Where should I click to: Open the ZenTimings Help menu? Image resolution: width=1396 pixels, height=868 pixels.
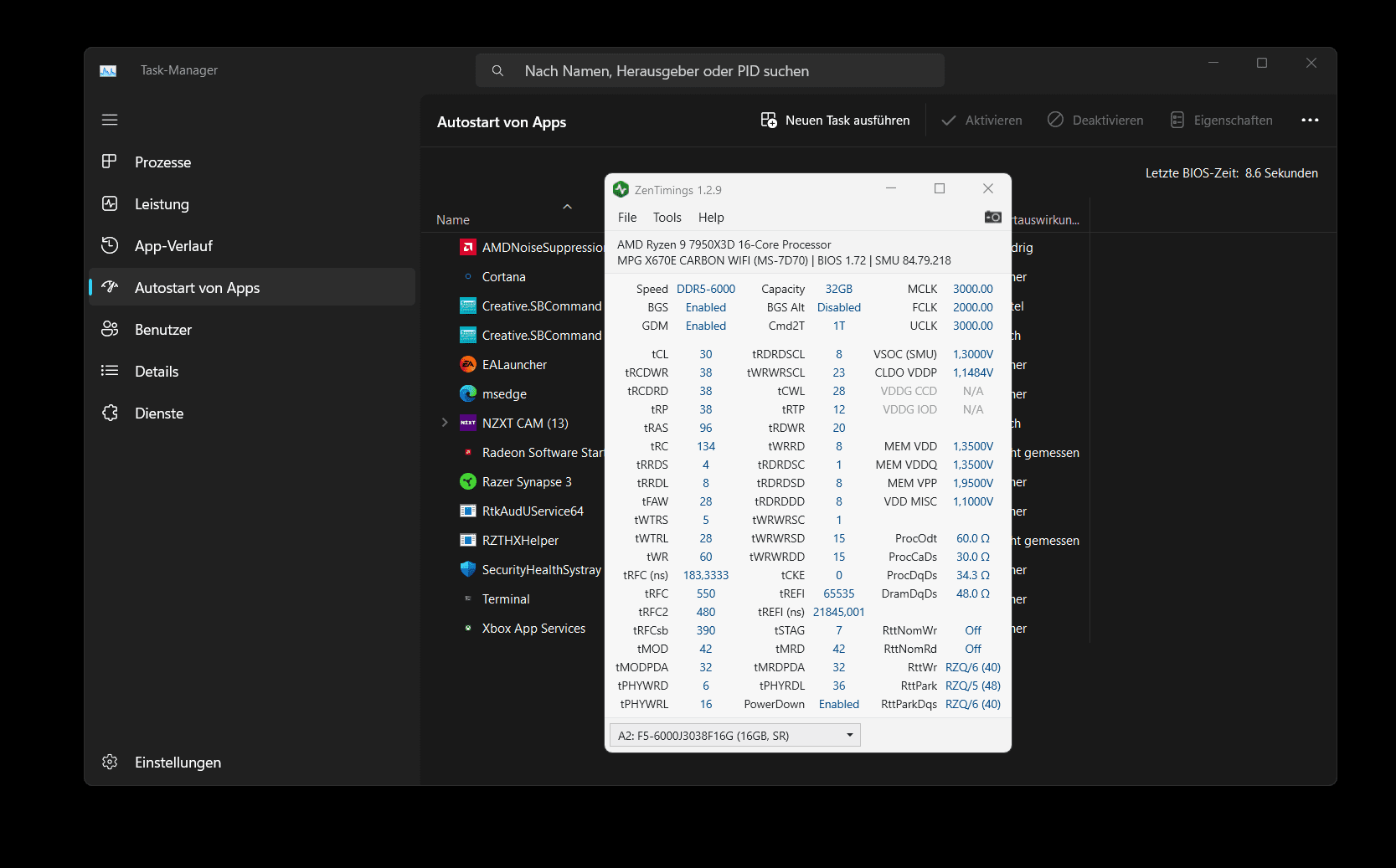(711, 218)
